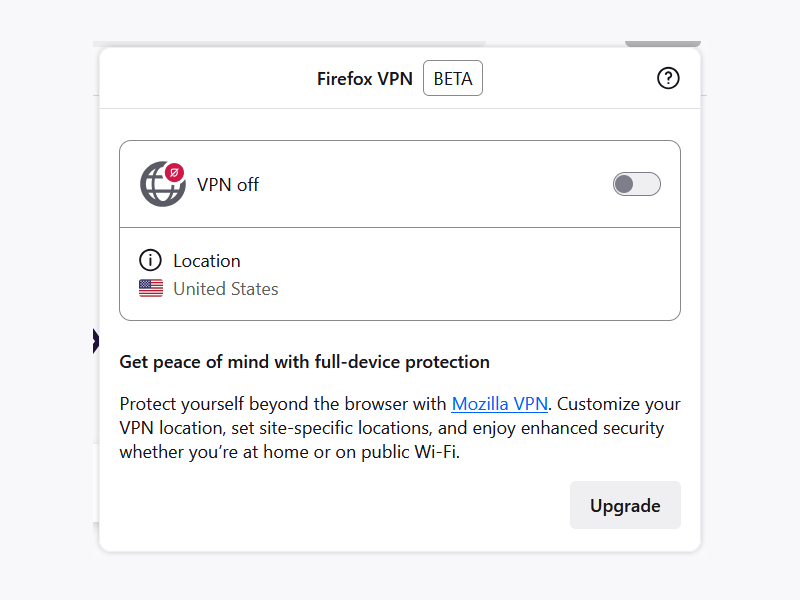This screenshot has height=600, width=800.
Task: Click the "Get peace of mind" heading
Action: pos(304,362)
